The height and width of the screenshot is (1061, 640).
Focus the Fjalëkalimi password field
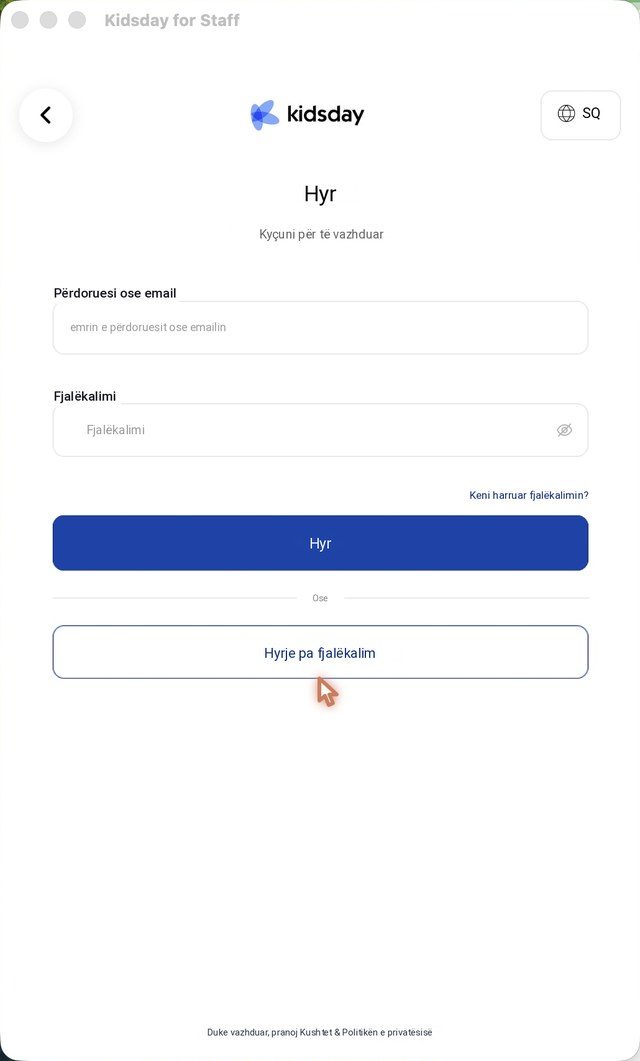pos(320,430)
